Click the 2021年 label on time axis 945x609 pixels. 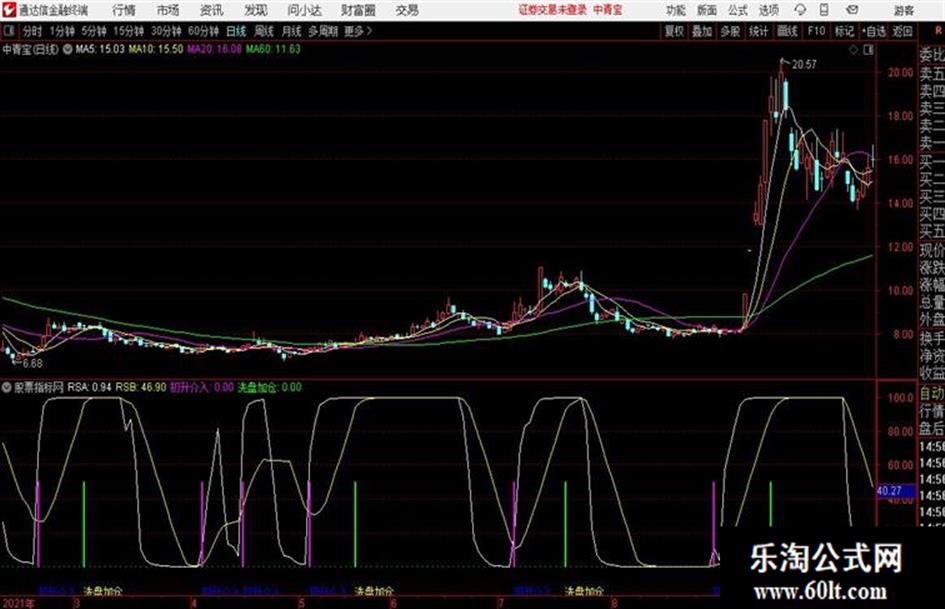[18, 603]
